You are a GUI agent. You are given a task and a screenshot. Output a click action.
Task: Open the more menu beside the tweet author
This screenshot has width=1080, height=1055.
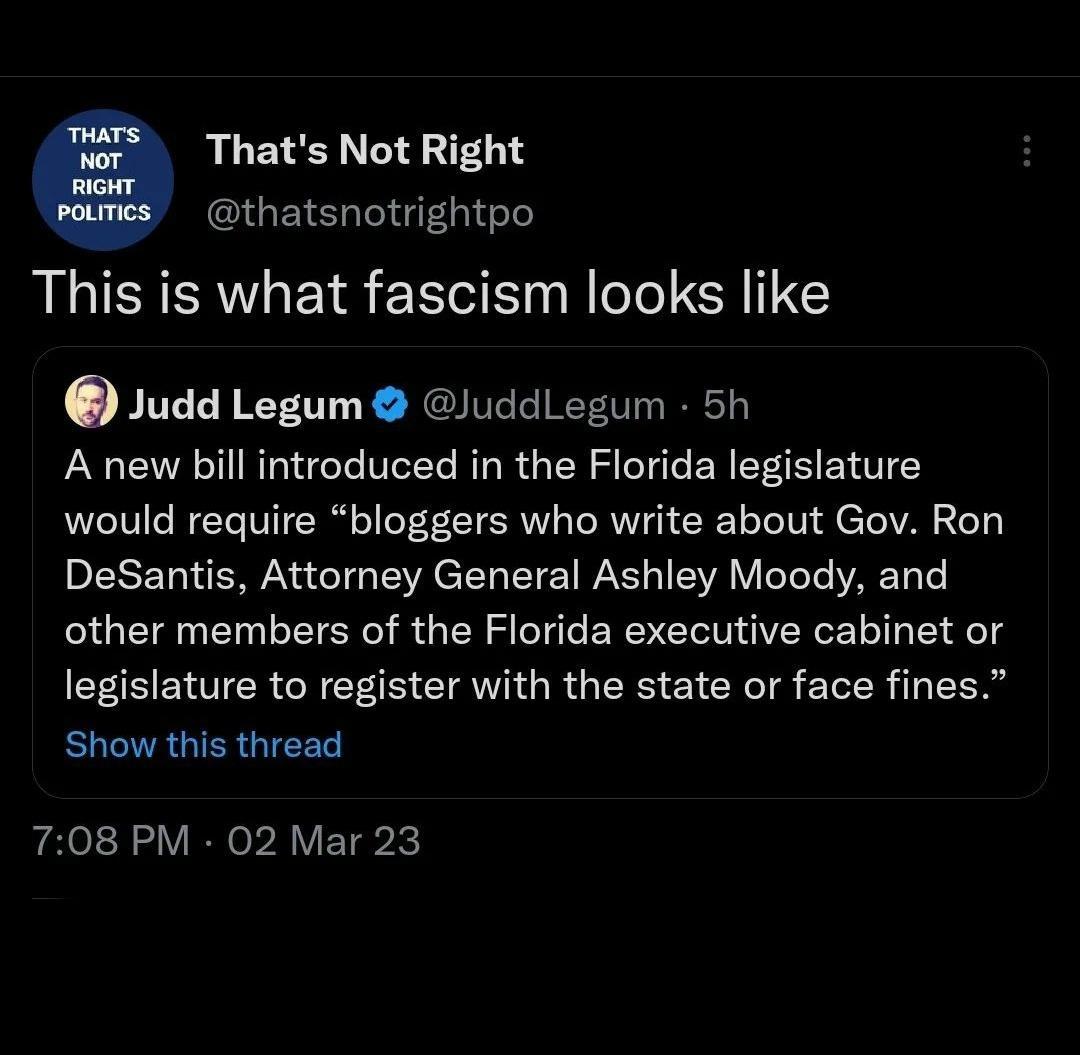coord(1026,152)
